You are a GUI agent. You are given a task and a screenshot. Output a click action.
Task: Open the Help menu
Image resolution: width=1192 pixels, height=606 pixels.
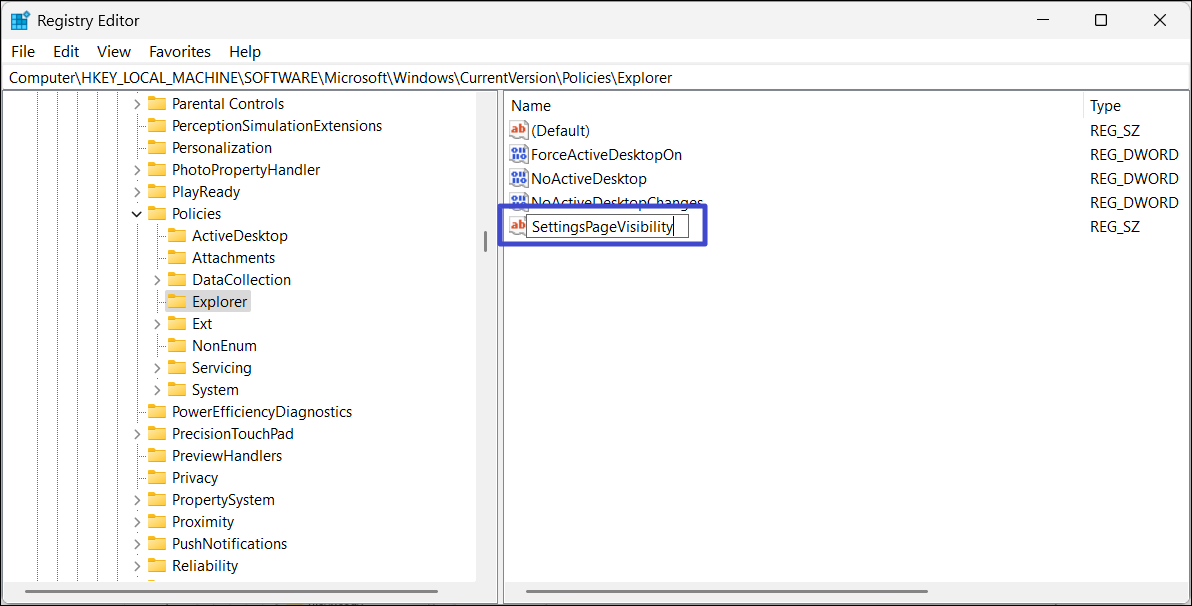pos(245,52)
